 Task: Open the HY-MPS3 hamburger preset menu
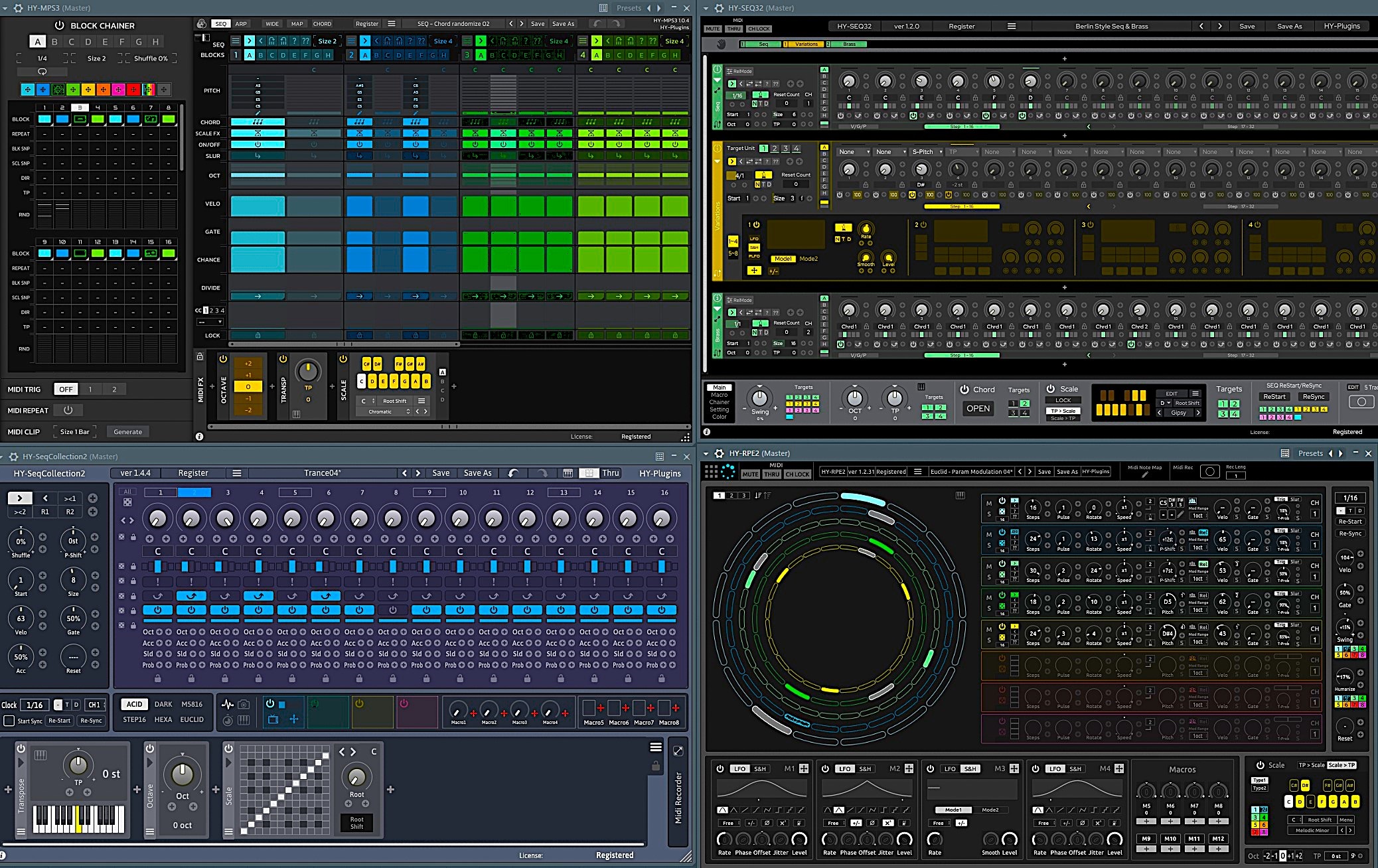(392, 23)
